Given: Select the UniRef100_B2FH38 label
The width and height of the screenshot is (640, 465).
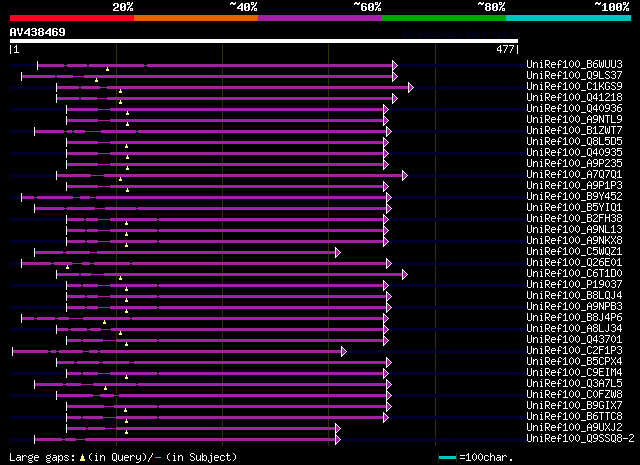Looking at the screenshot, I should pyautogui.click(x=574, y=219).
